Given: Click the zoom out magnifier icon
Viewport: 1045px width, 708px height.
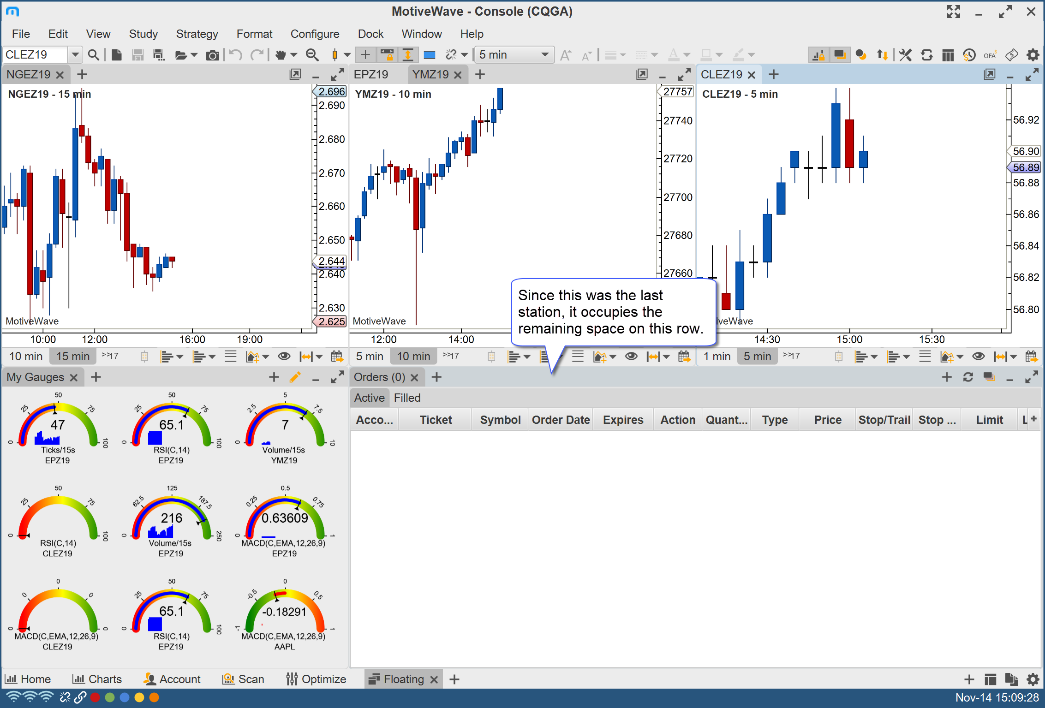Looking at the screenshot, I should [312, 55].
